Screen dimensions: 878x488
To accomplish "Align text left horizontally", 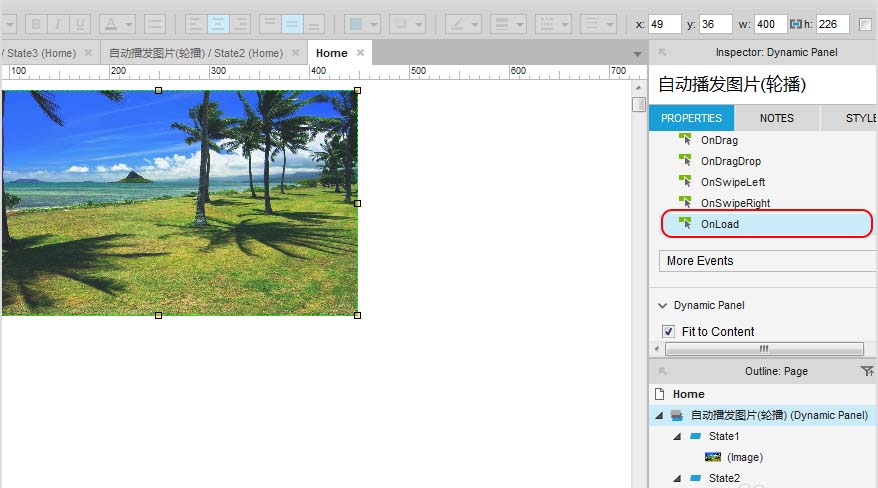I will (195, 24).
